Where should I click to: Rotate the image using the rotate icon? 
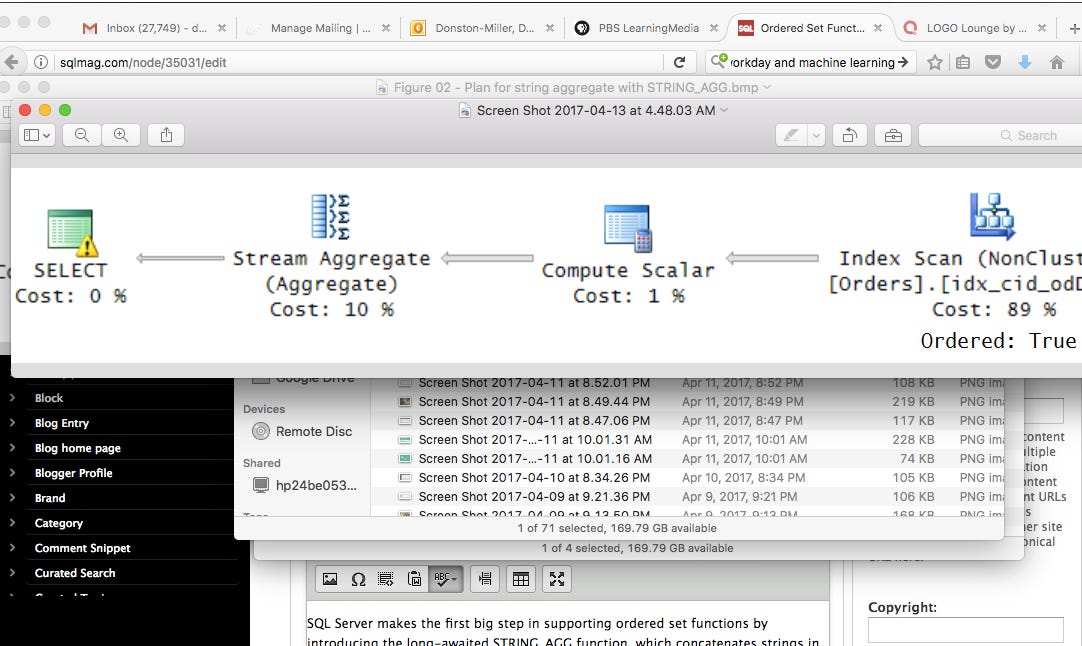[x=850, y=135]
